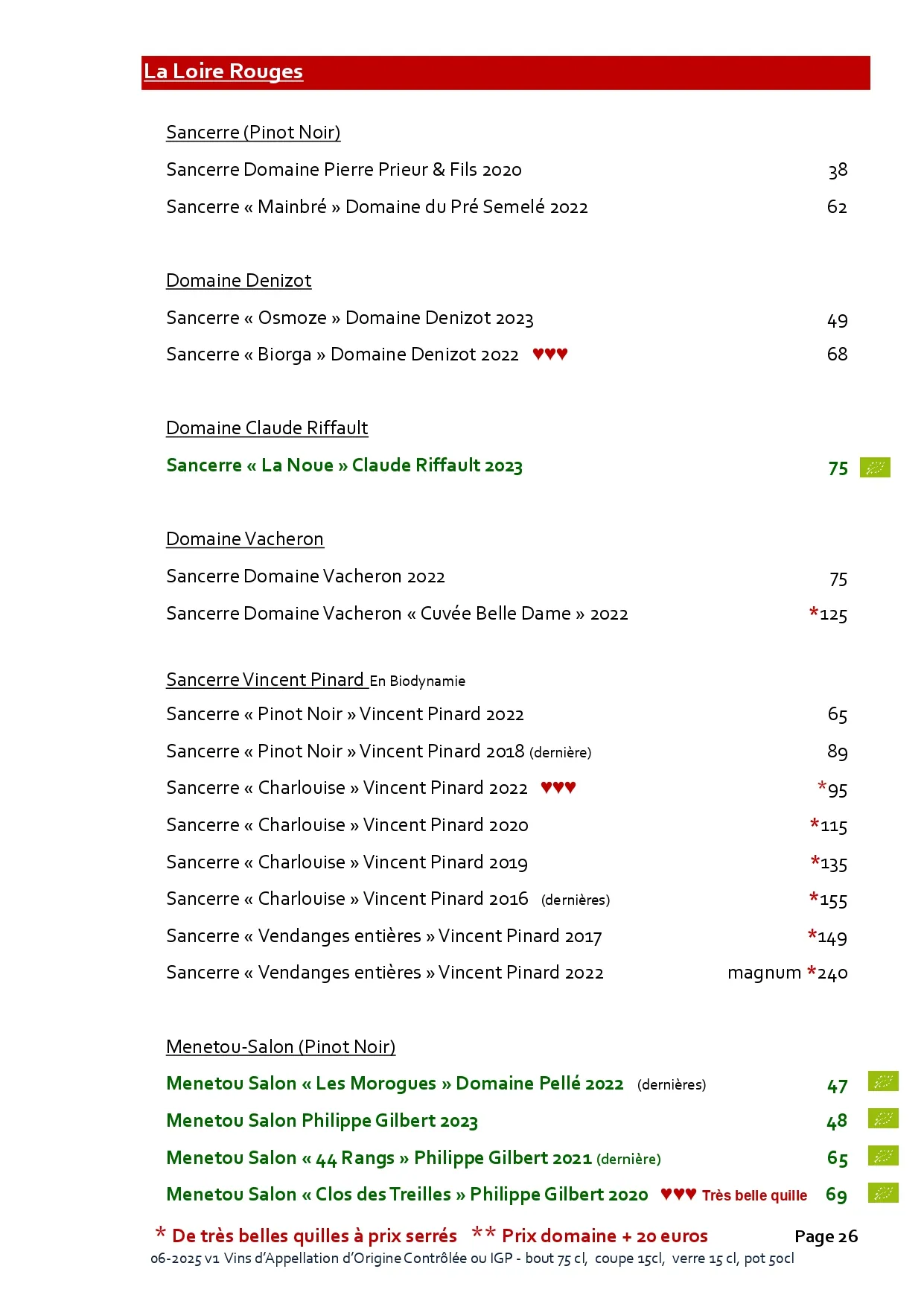Click organic icon on Clos des Treilles row
924x1307 pixels.
883,1193
